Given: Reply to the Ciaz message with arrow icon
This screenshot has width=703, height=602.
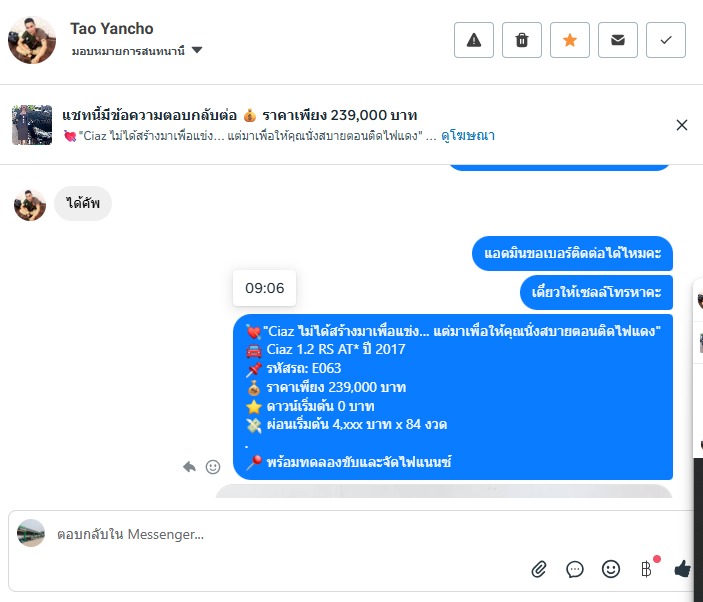Looking at the screenshot, I should 189,467.
